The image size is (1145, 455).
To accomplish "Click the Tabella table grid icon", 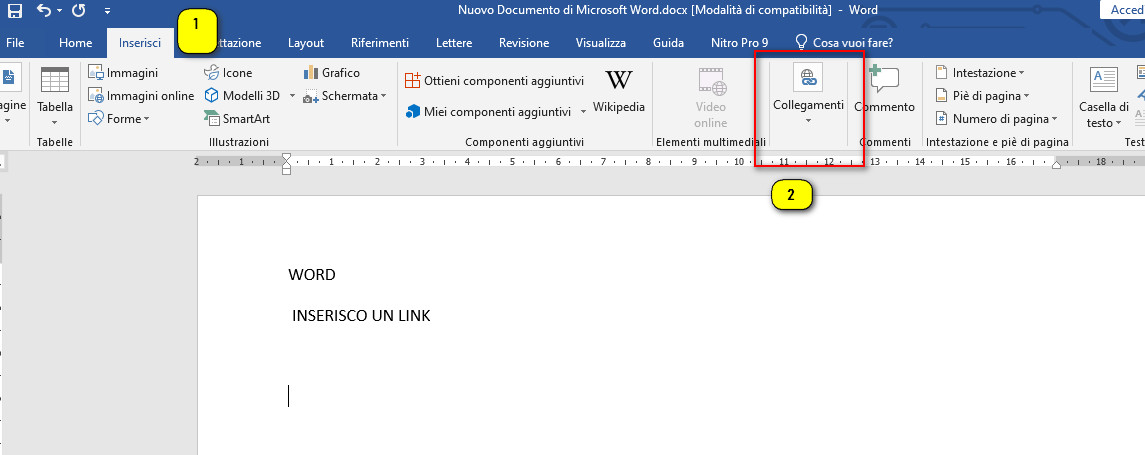I will tap(55, 80).
